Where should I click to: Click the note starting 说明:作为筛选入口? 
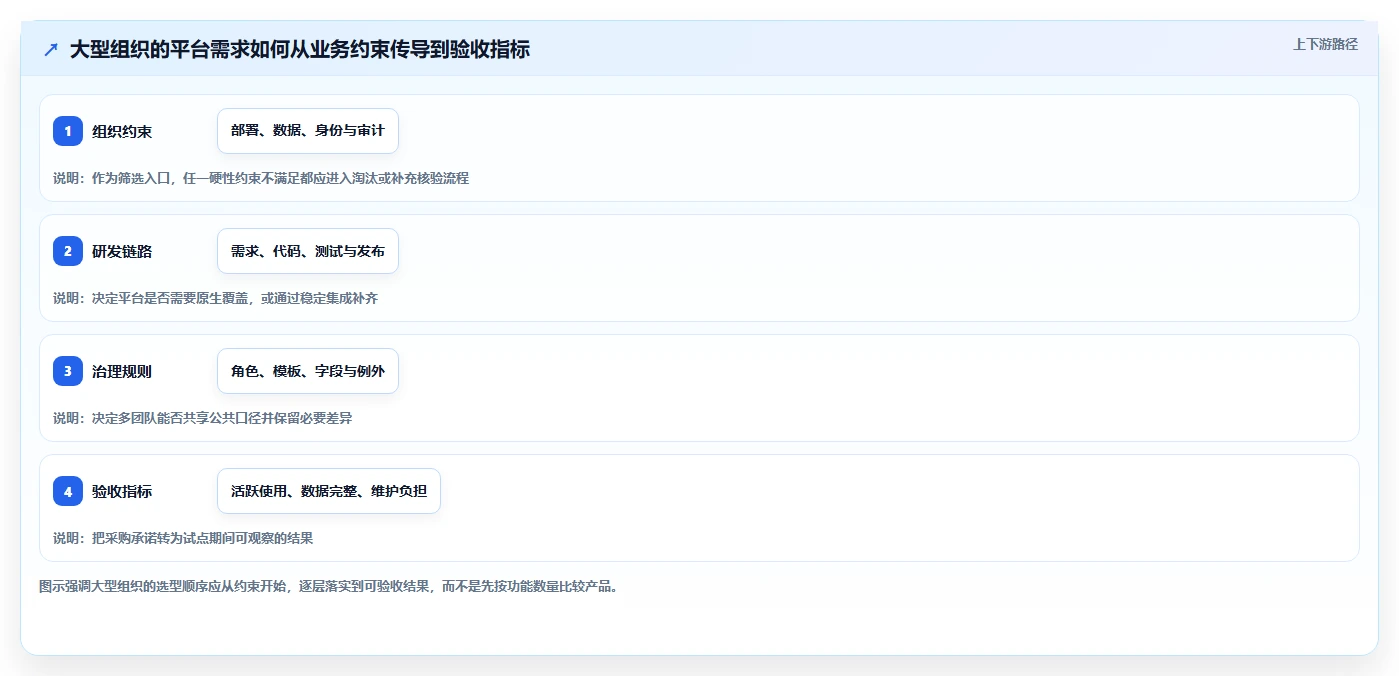(261, 178)
